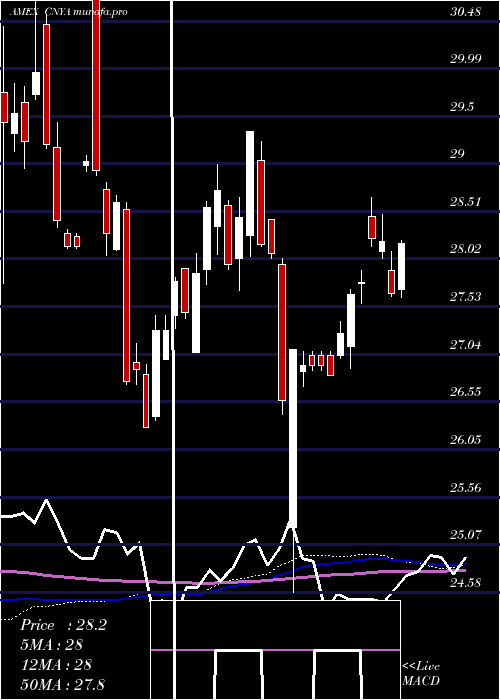Click the 29 price axis label
The image size is (500, 700).
[458, 154]
